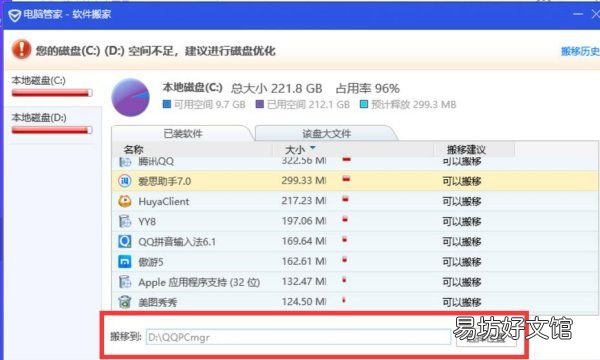Image resolution: width=600 pixels, height=360 pixels.
Task: Switch to the 该盘大文件 tab
Action: (x=326, y=134)
